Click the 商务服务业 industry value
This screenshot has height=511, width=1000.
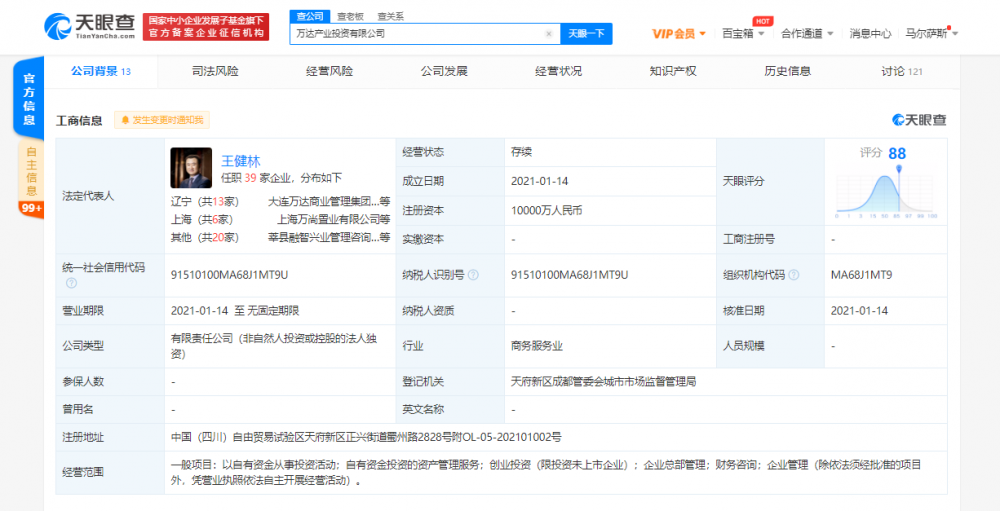point(536,346)
